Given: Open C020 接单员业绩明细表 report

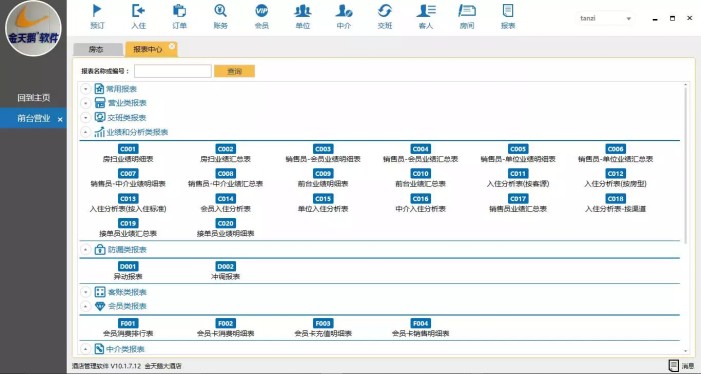Looking at the screenshot, I should (x=225, y=228).
